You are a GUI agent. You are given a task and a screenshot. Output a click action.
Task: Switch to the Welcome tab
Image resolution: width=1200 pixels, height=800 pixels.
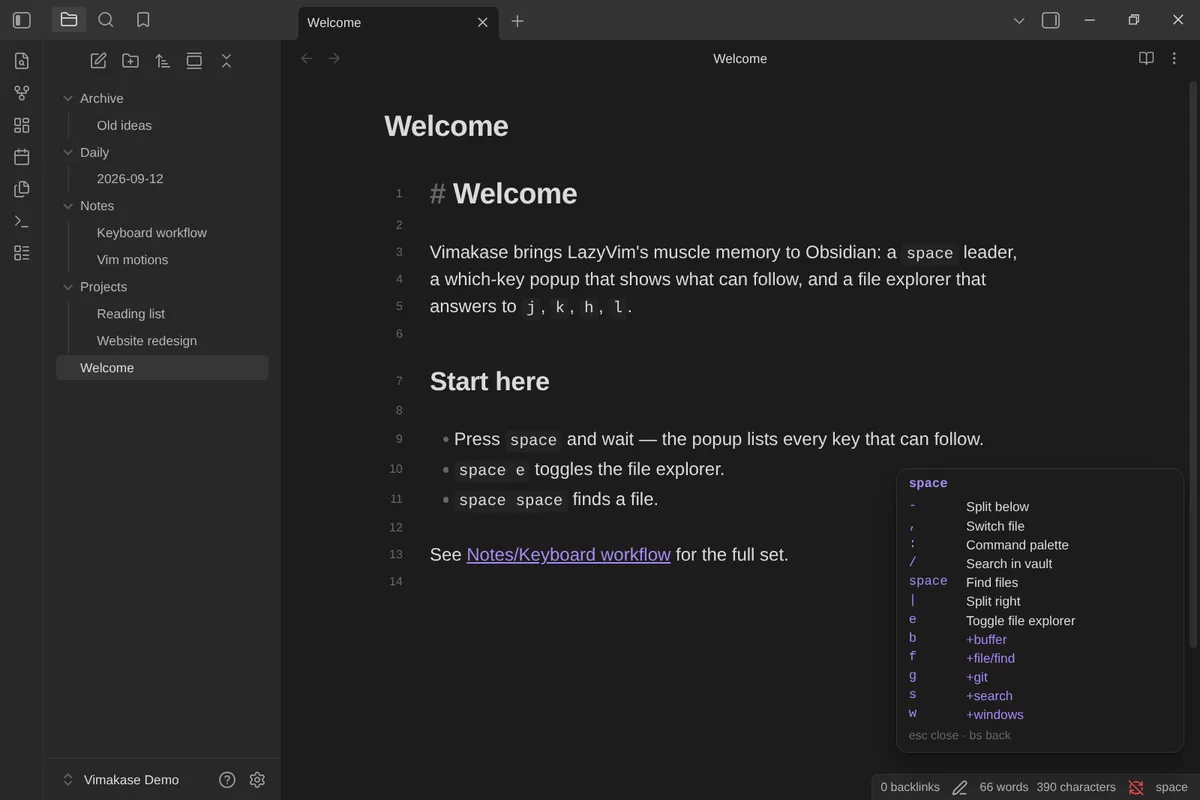tap(398, 22)
